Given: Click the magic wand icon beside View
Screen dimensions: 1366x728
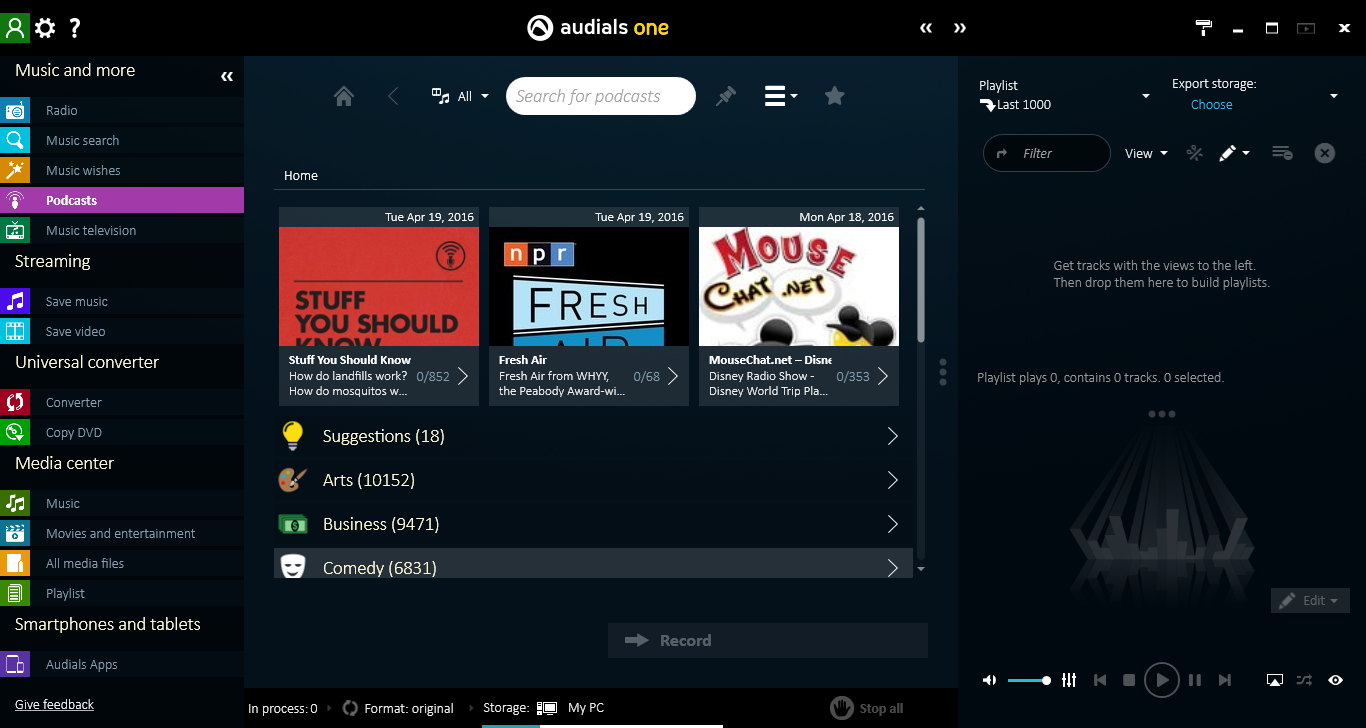Looking at the screenshot, I should pyautogui.click(x=1194, y=153).
